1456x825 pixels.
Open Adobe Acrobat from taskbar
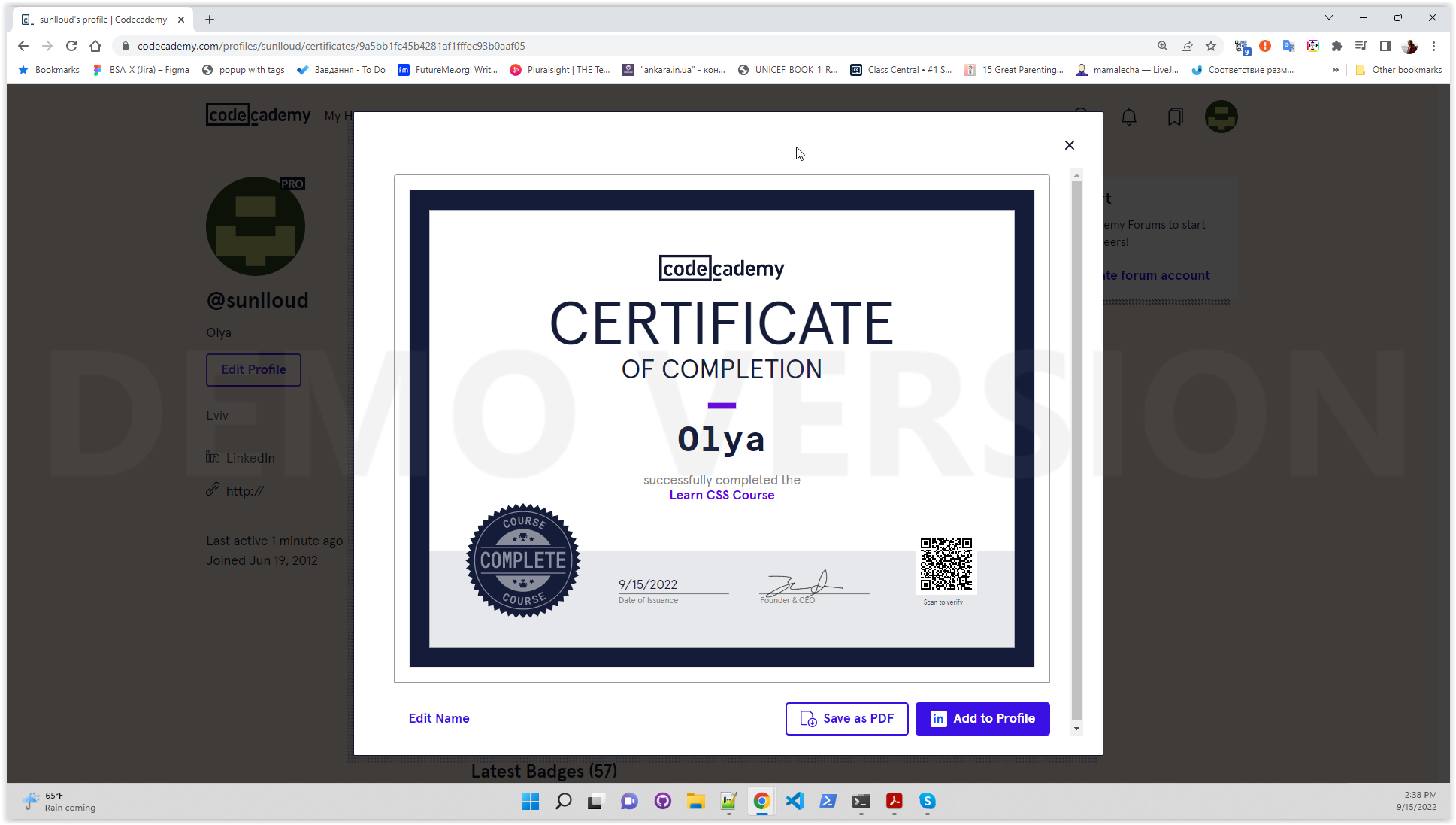coord(894,802)
